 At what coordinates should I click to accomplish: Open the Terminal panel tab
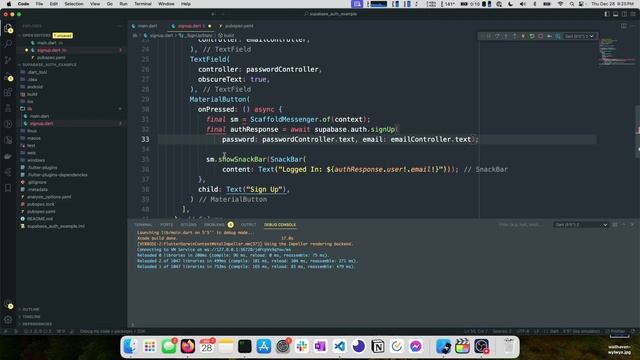tap(143, 224)
